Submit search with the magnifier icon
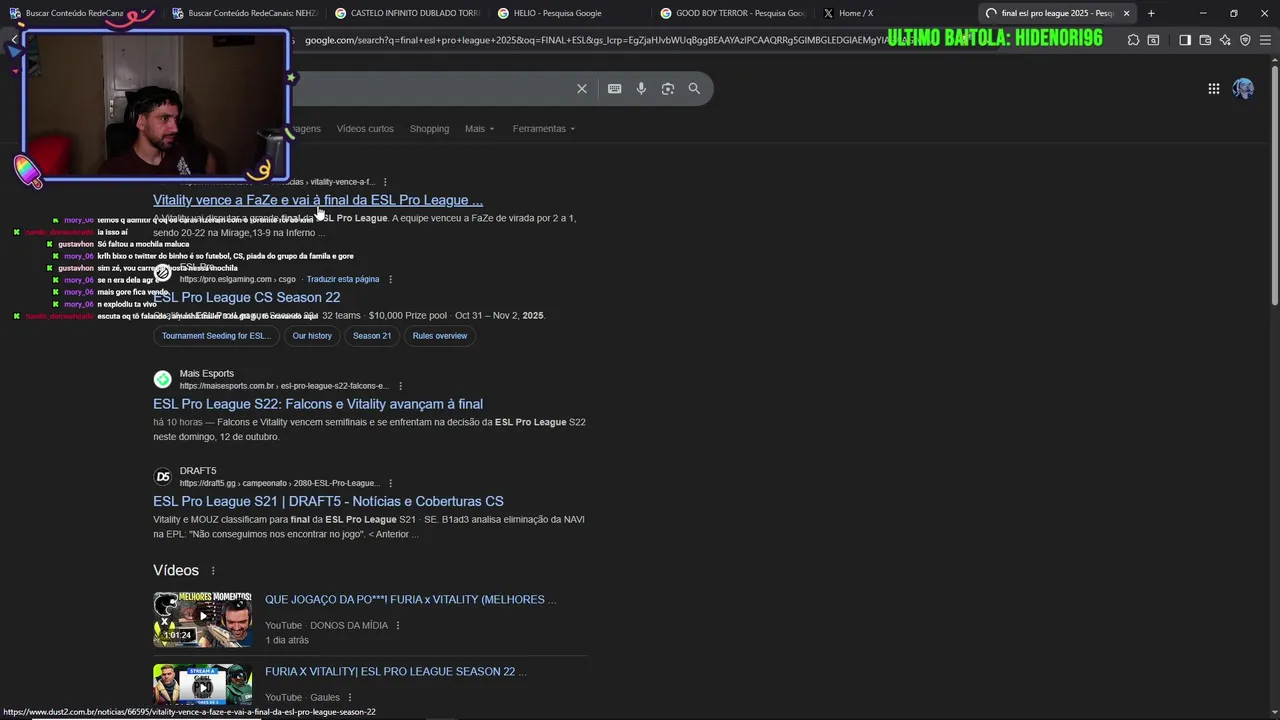Screen dimensions: 1280x720 [694, 89]
